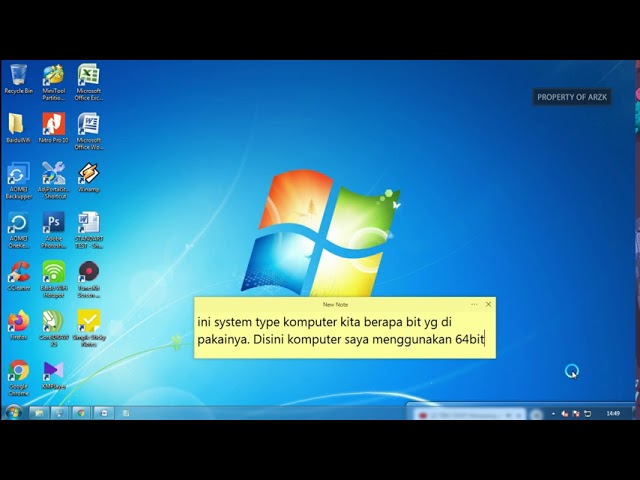
Task: Open Microsoft Office Word shortcut
Action: click(89, 131)
